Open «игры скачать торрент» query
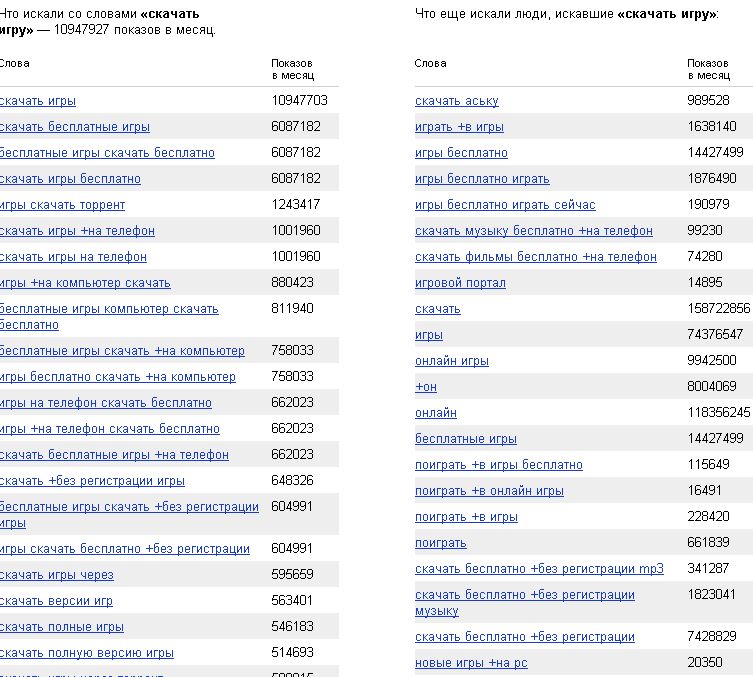Screen dimensions: 753x677 pyautogui.click(x=62, y=205)
